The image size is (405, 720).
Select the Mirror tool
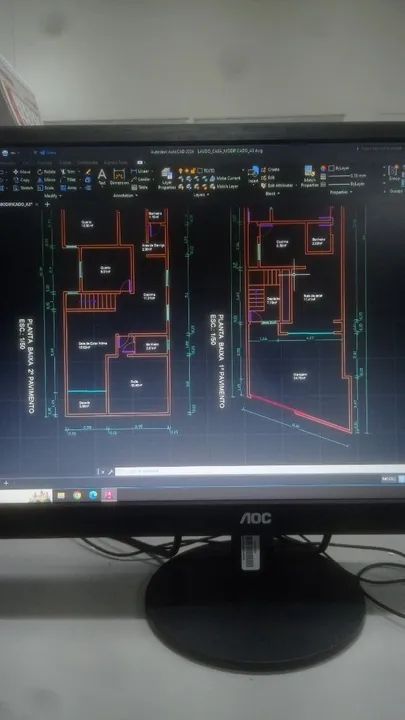pyautogui.click(x=46, y=180)
